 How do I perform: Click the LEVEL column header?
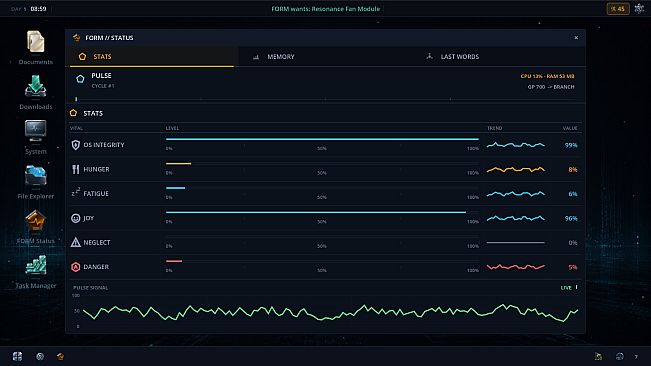click(x=172, y=128)
